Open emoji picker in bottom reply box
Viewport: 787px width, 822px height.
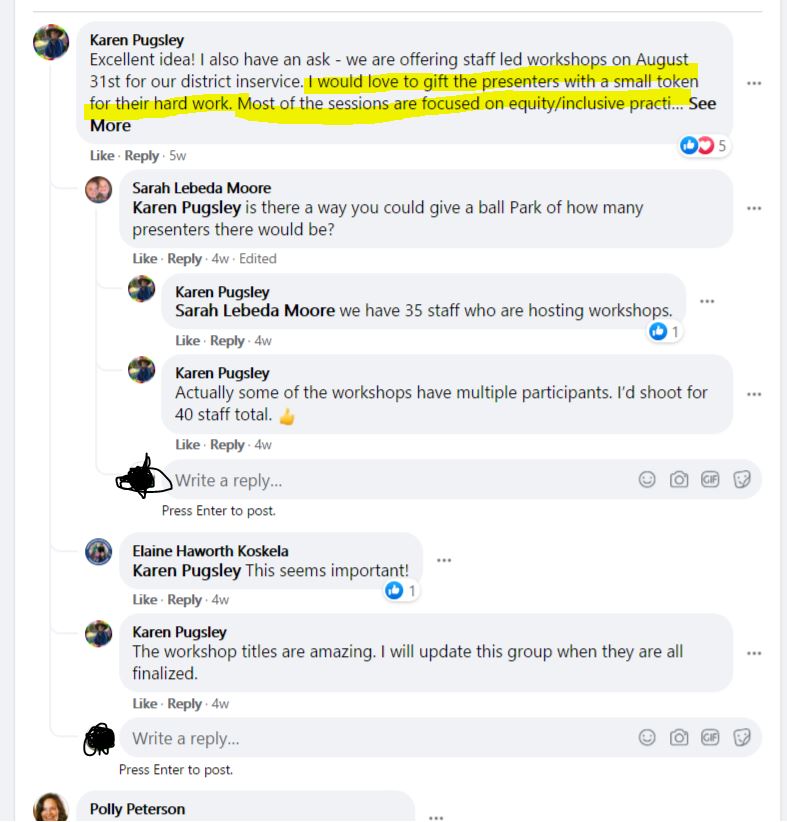[647, 737]
